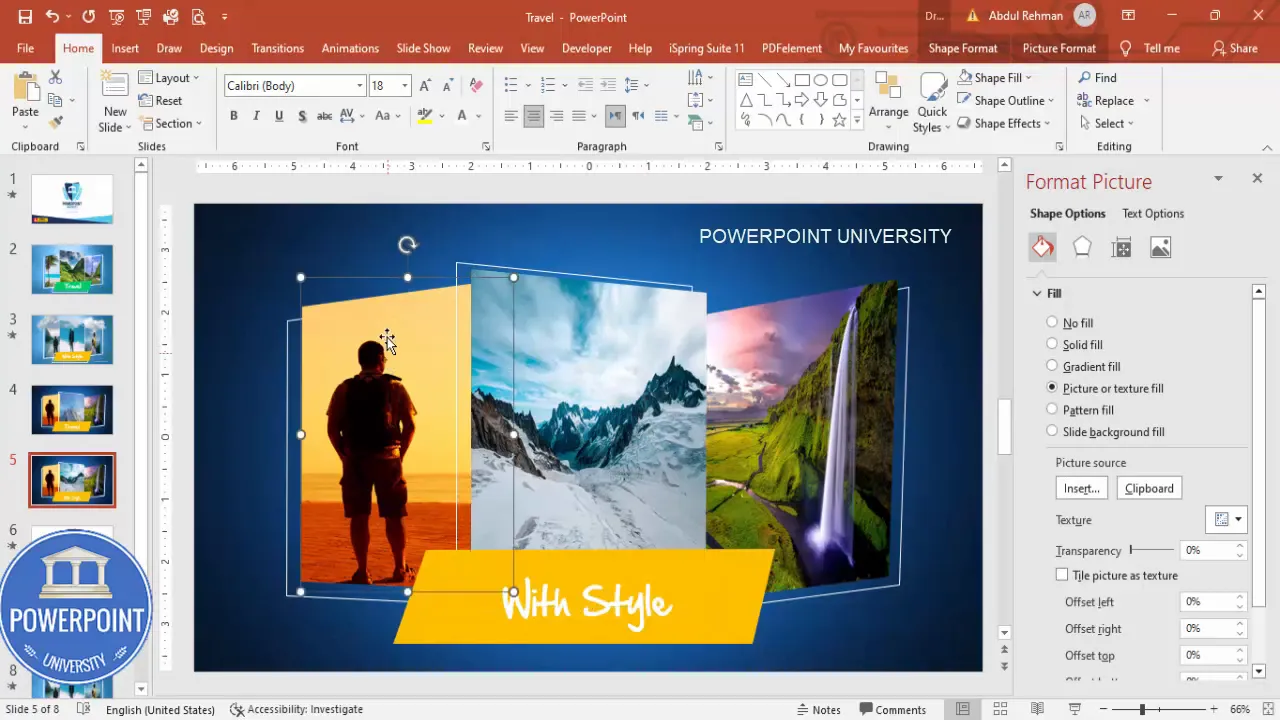Click the Insert... picture source button
The image size is (1280, 720).
click(1081, 488)
